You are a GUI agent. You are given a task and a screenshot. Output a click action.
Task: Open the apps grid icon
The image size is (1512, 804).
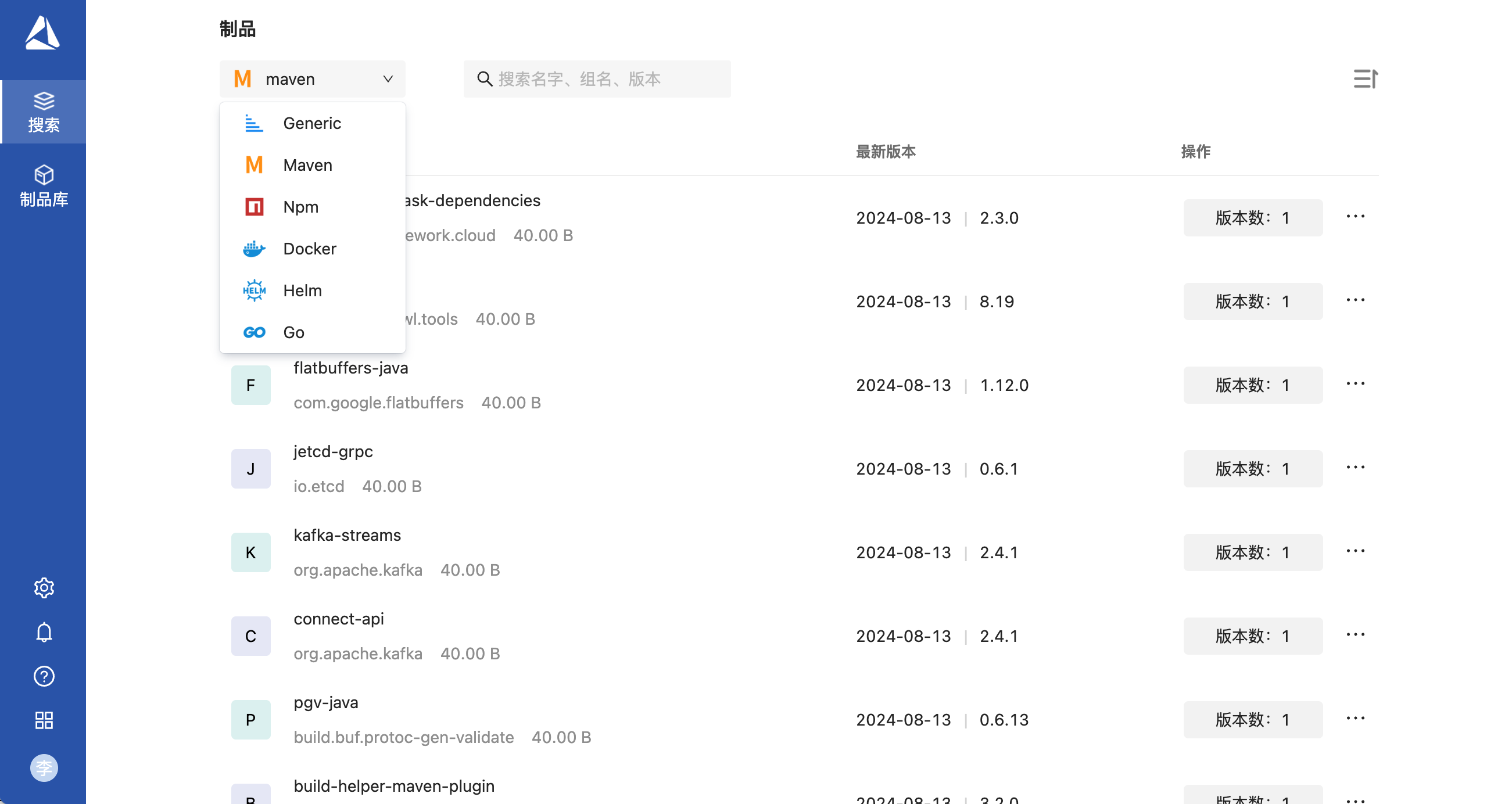(x=44, y=720)
